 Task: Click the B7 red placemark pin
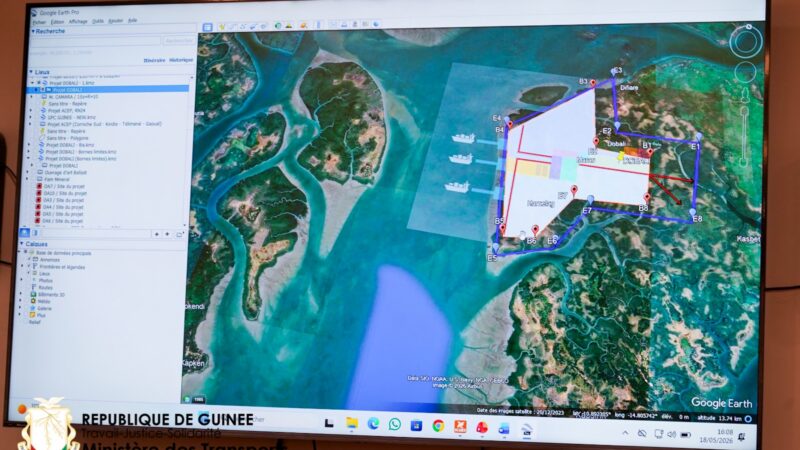tap(574, 191)
